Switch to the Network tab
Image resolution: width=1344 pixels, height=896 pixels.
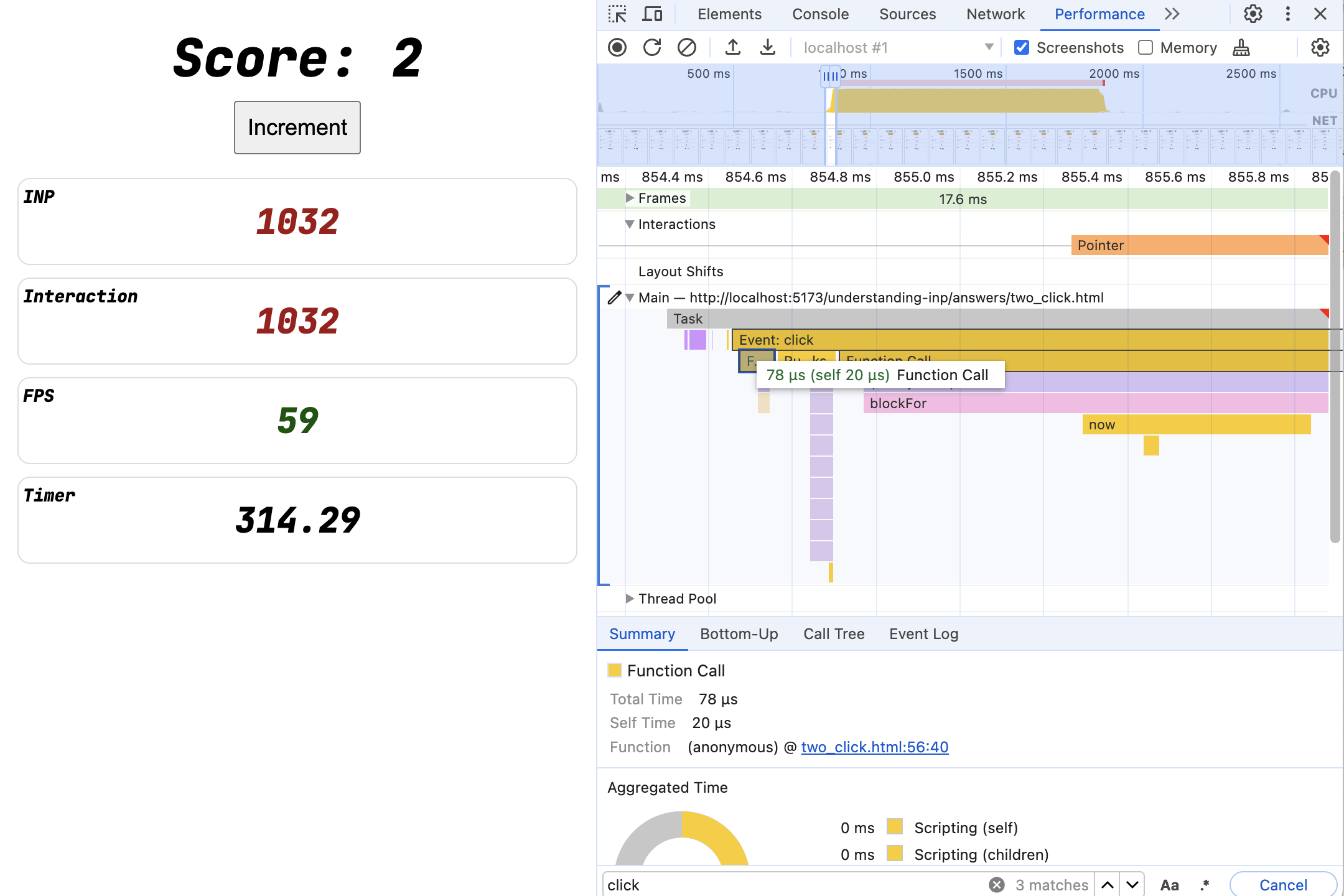(x=994, y=14)
